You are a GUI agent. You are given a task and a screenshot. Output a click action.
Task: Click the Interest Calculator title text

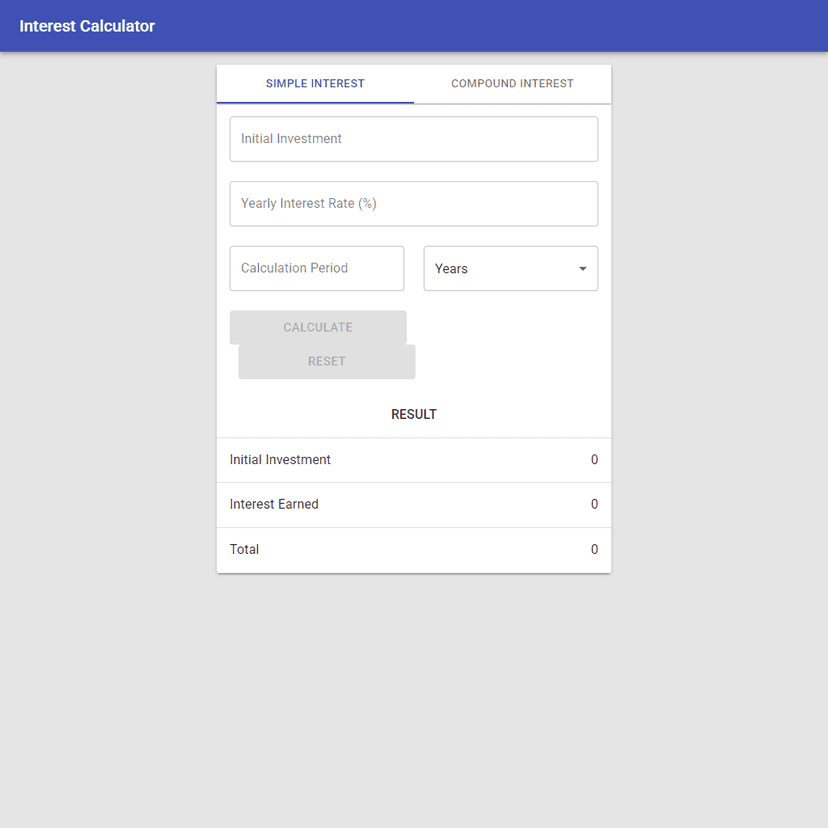(x=89, y=26)
